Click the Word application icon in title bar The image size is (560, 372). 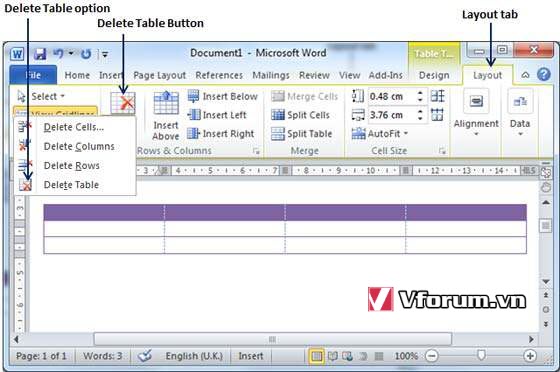pos(17,54)
